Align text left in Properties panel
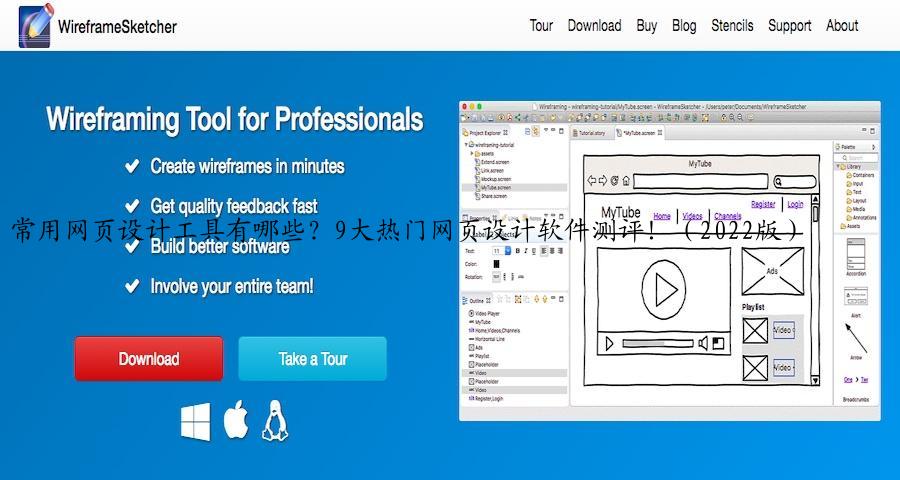 pyautogui.click(x=544, y=251)
